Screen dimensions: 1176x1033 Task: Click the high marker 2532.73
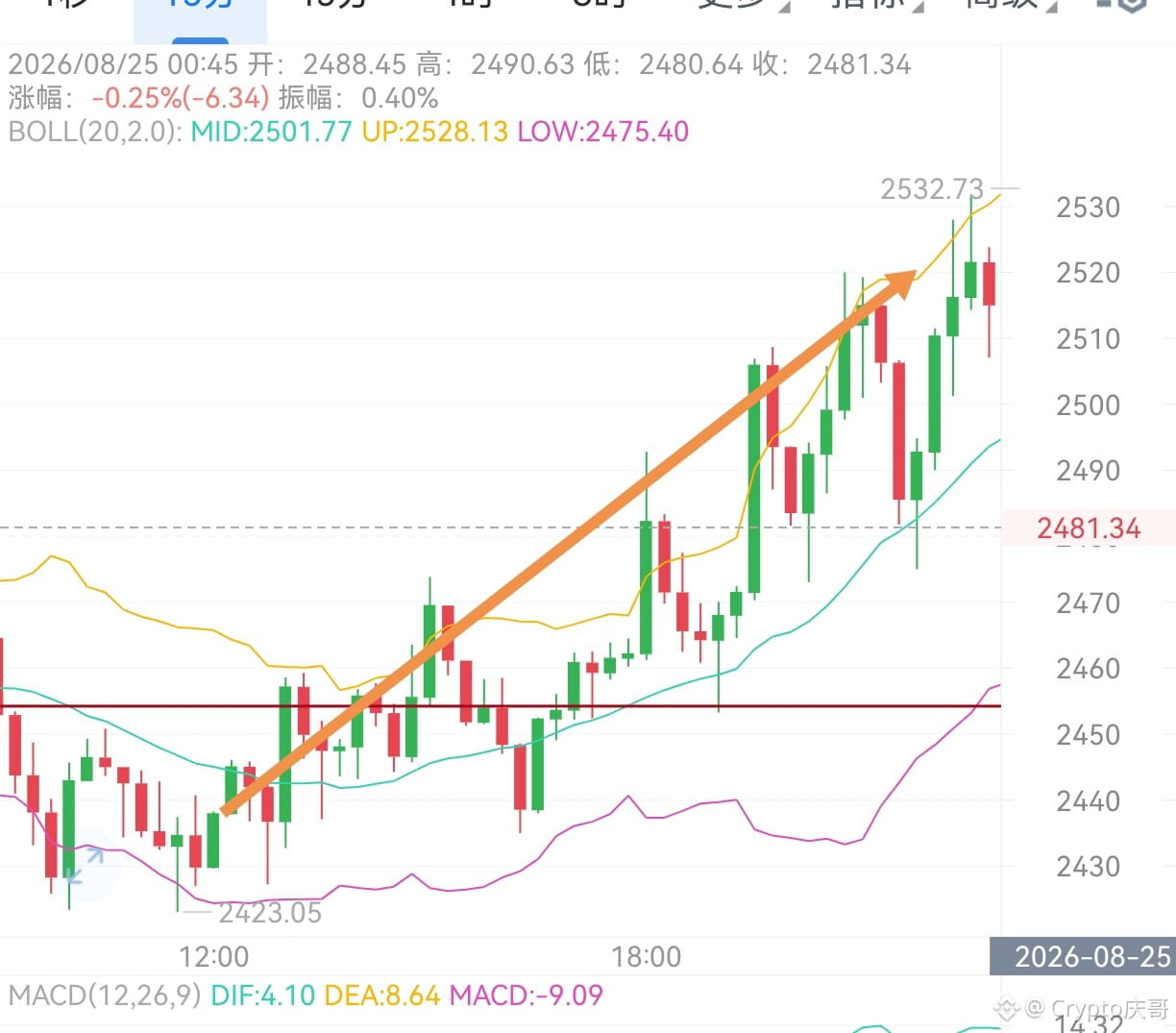932,189
